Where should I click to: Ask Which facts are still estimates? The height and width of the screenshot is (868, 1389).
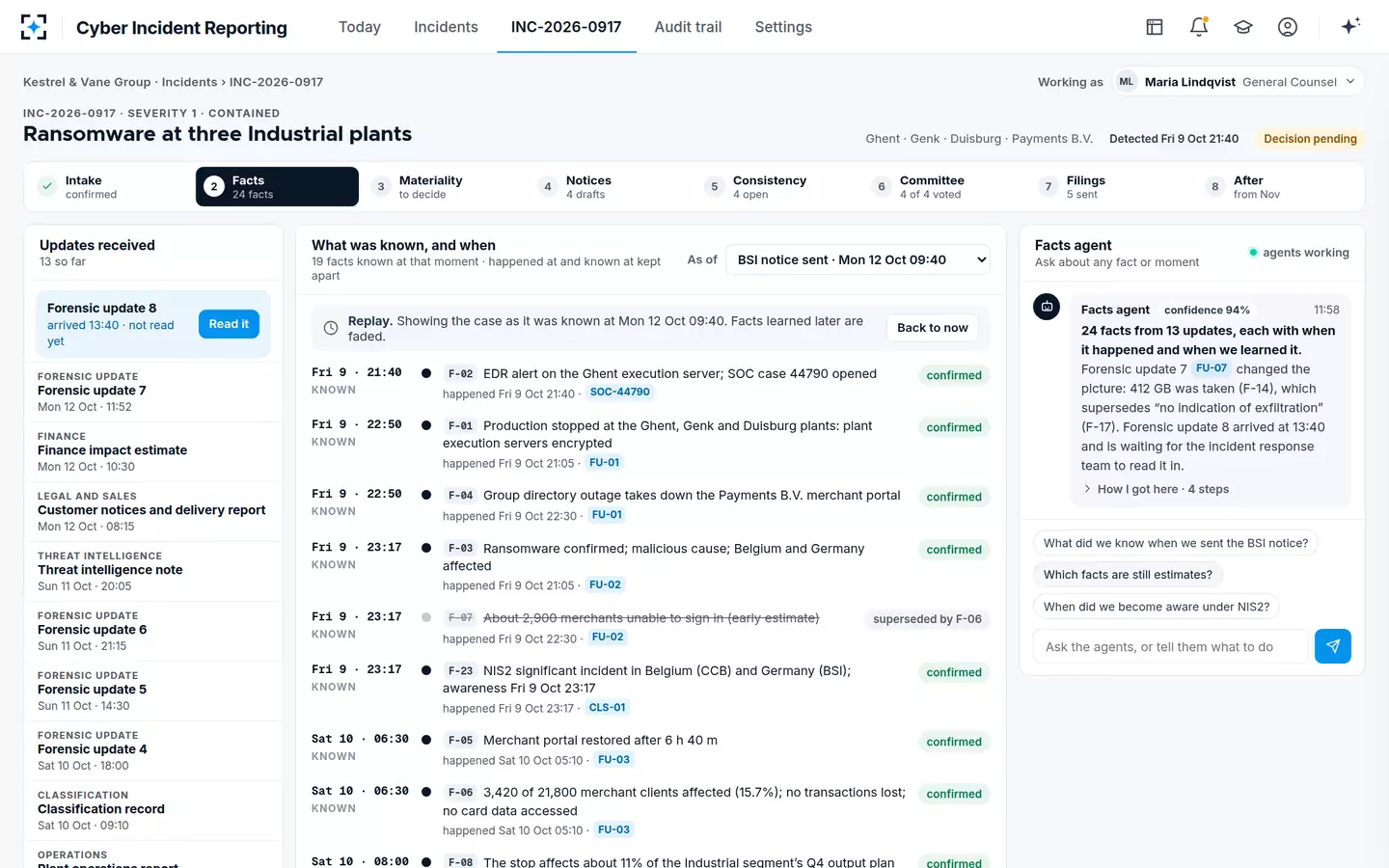pyautogui.click(x=1128, y=575)
